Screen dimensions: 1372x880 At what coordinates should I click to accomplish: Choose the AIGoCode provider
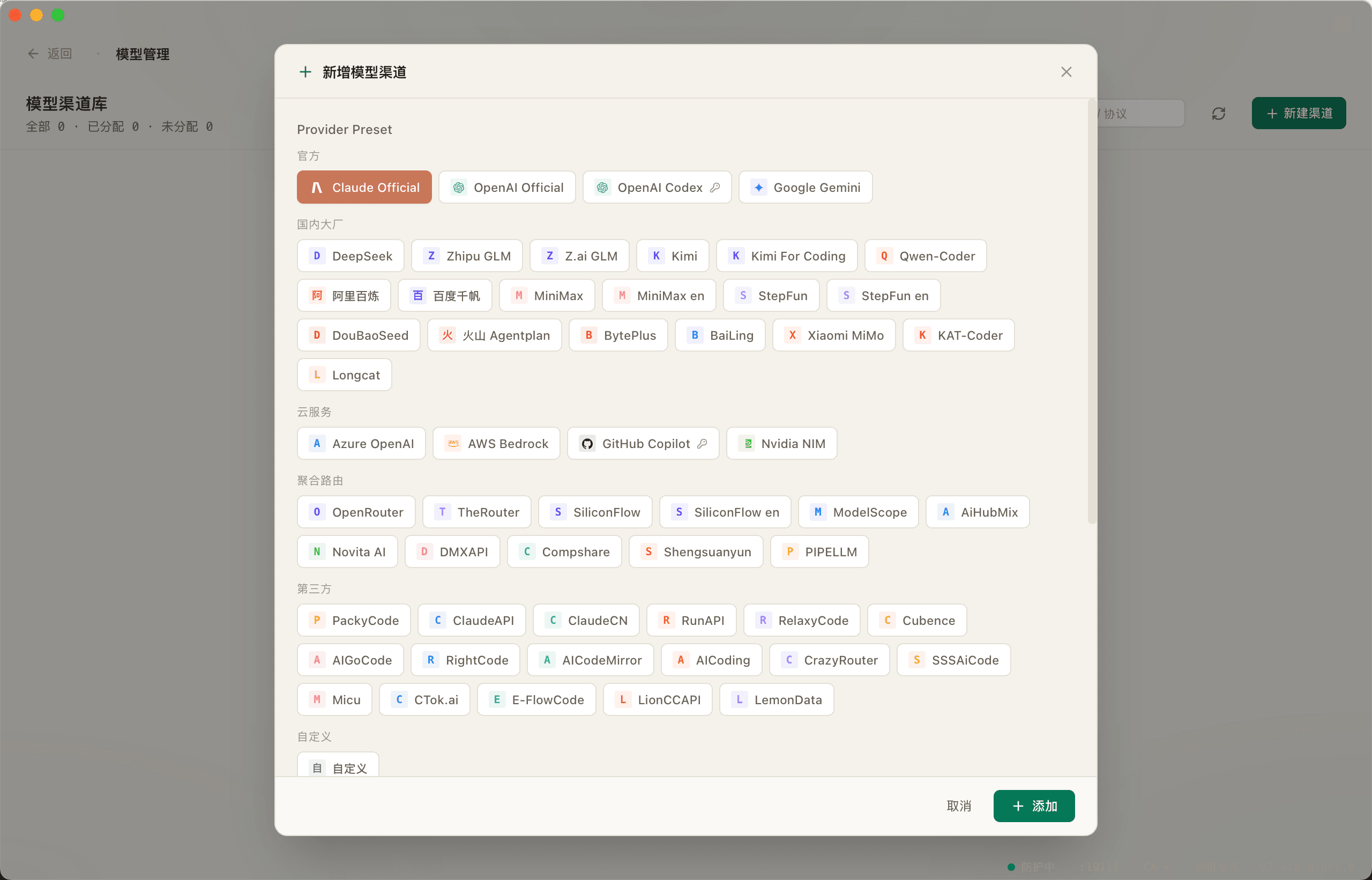pyautogui.click(x=350, y=660)
